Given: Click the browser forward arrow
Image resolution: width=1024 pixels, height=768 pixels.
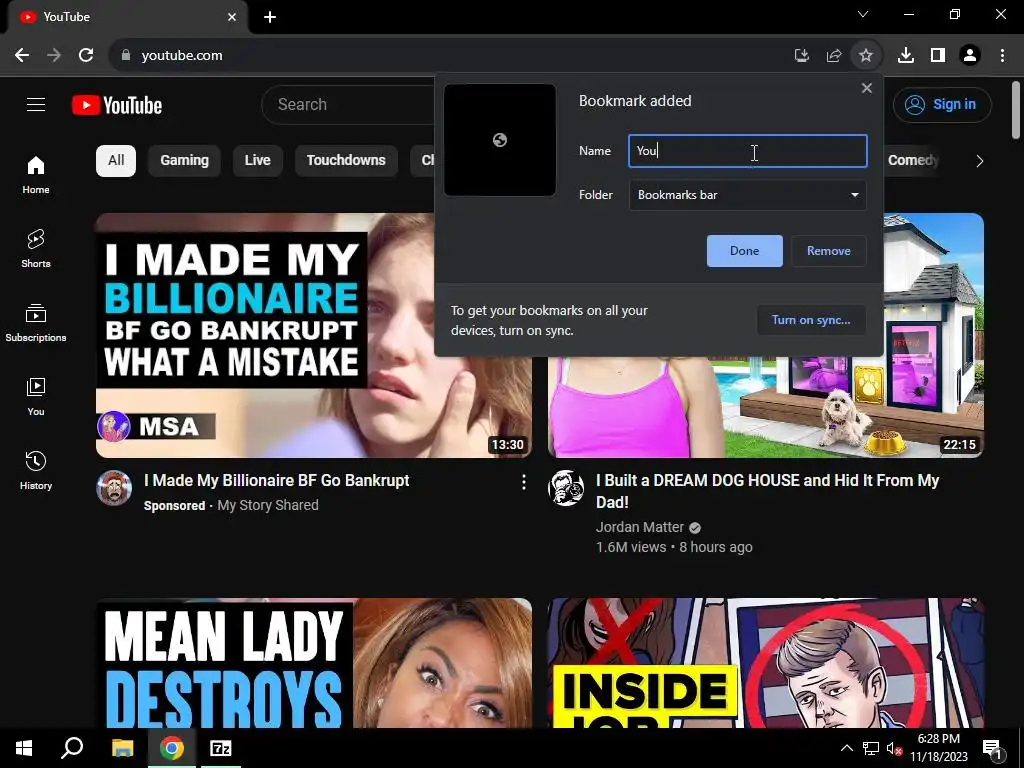Looking at the screenshot, I should click(54, 56).
